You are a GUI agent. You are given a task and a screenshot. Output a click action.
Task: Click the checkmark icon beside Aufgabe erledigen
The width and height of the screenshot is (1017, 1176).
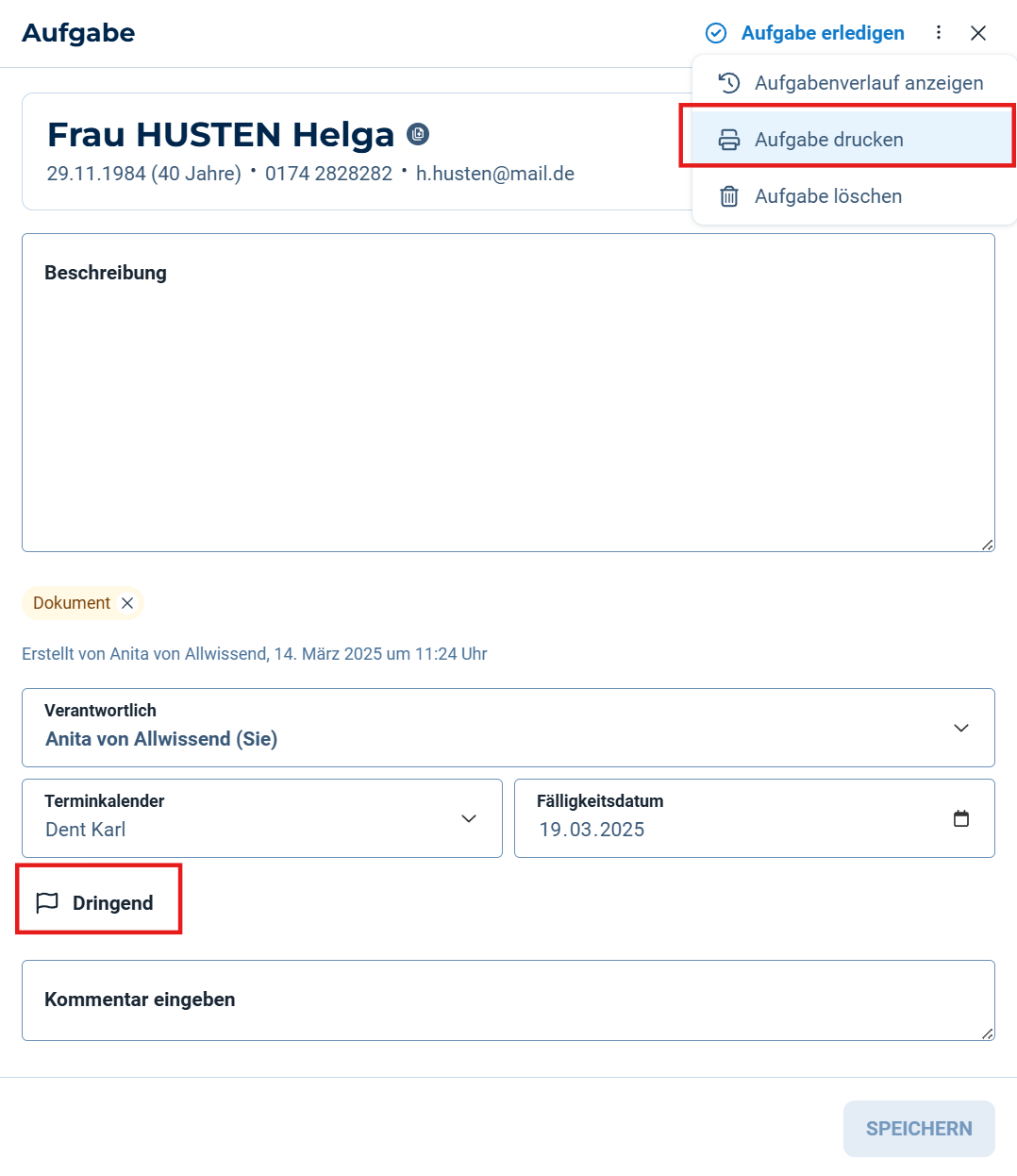(716, 33)
